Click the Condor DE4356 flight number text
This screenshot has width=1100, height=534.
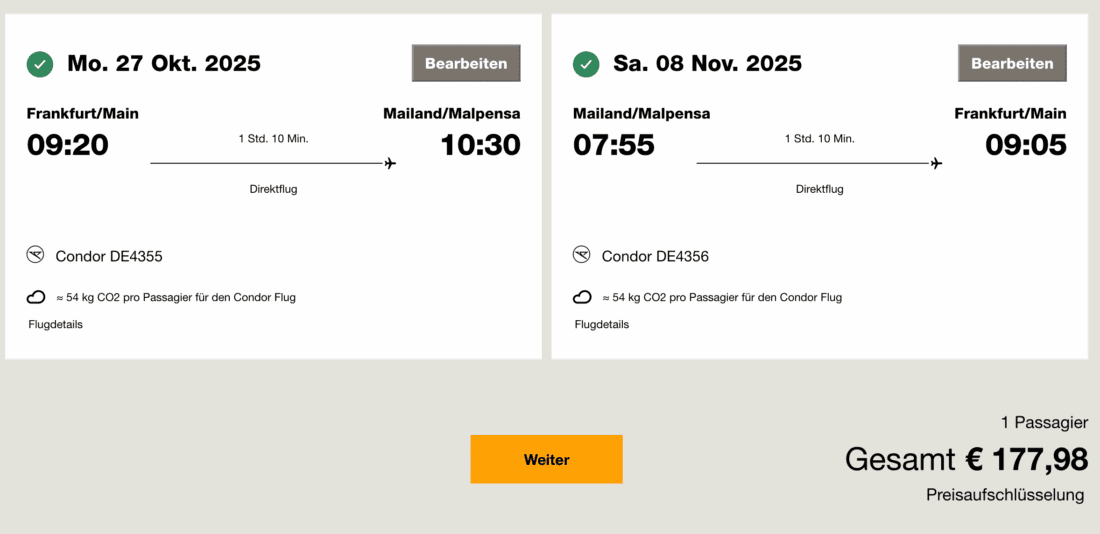(x=655, y=256)
